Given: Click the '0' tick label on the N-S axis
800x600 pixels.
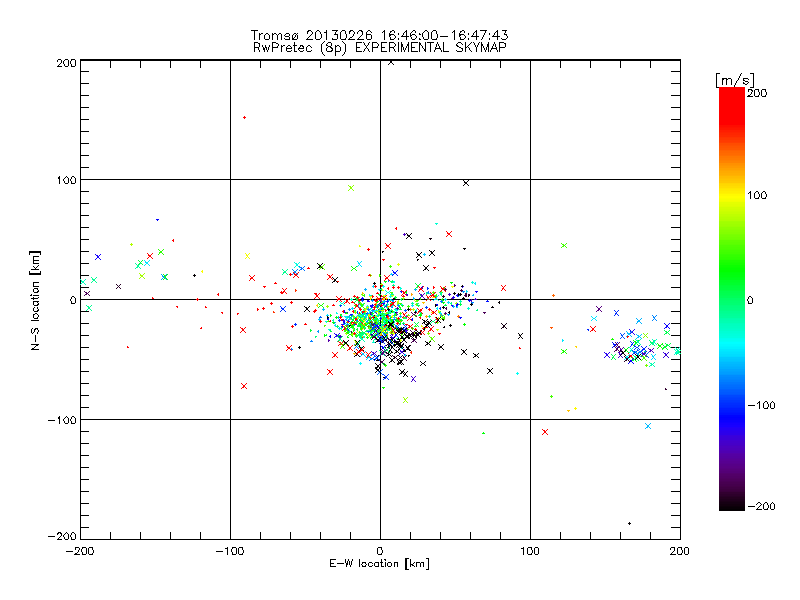Looking at the screenshot, I should click(73, 301).
